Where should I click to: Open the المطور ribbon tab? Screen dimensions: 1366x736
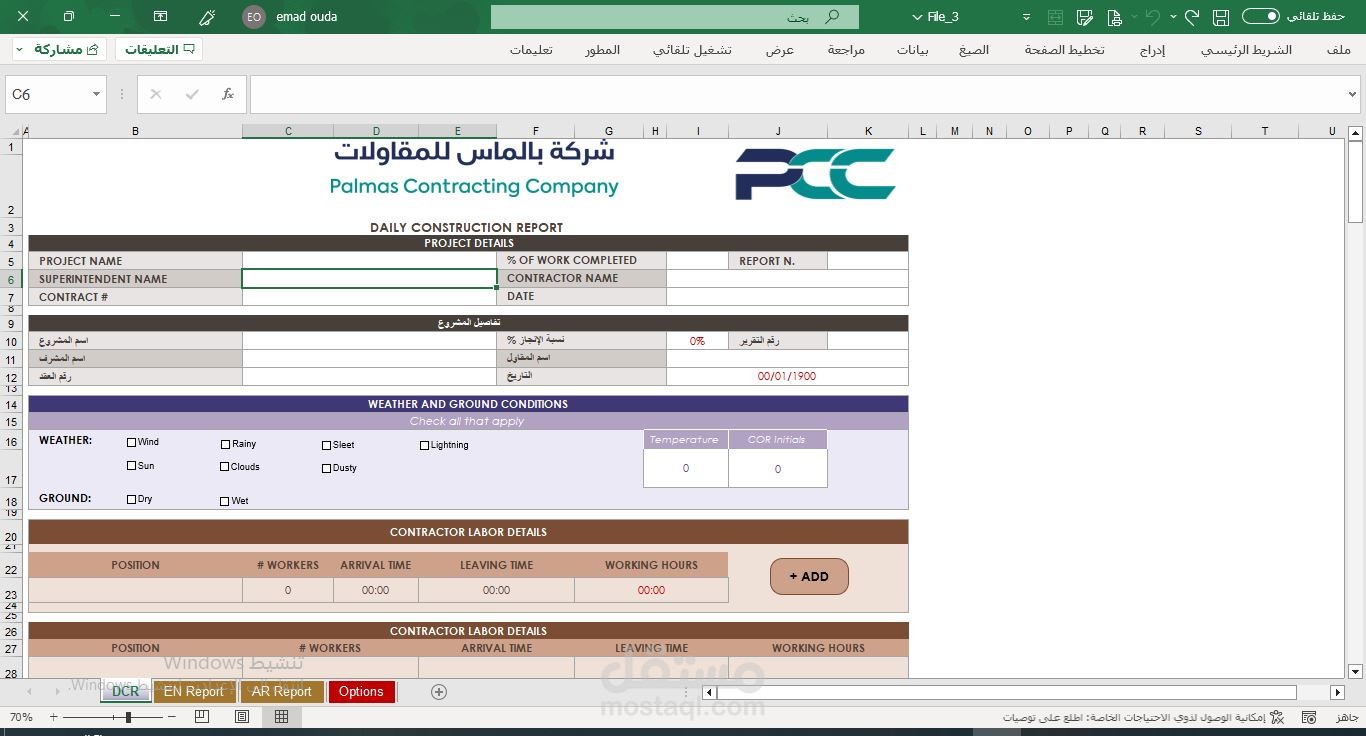pyautogui.click(x=602, y=49)
